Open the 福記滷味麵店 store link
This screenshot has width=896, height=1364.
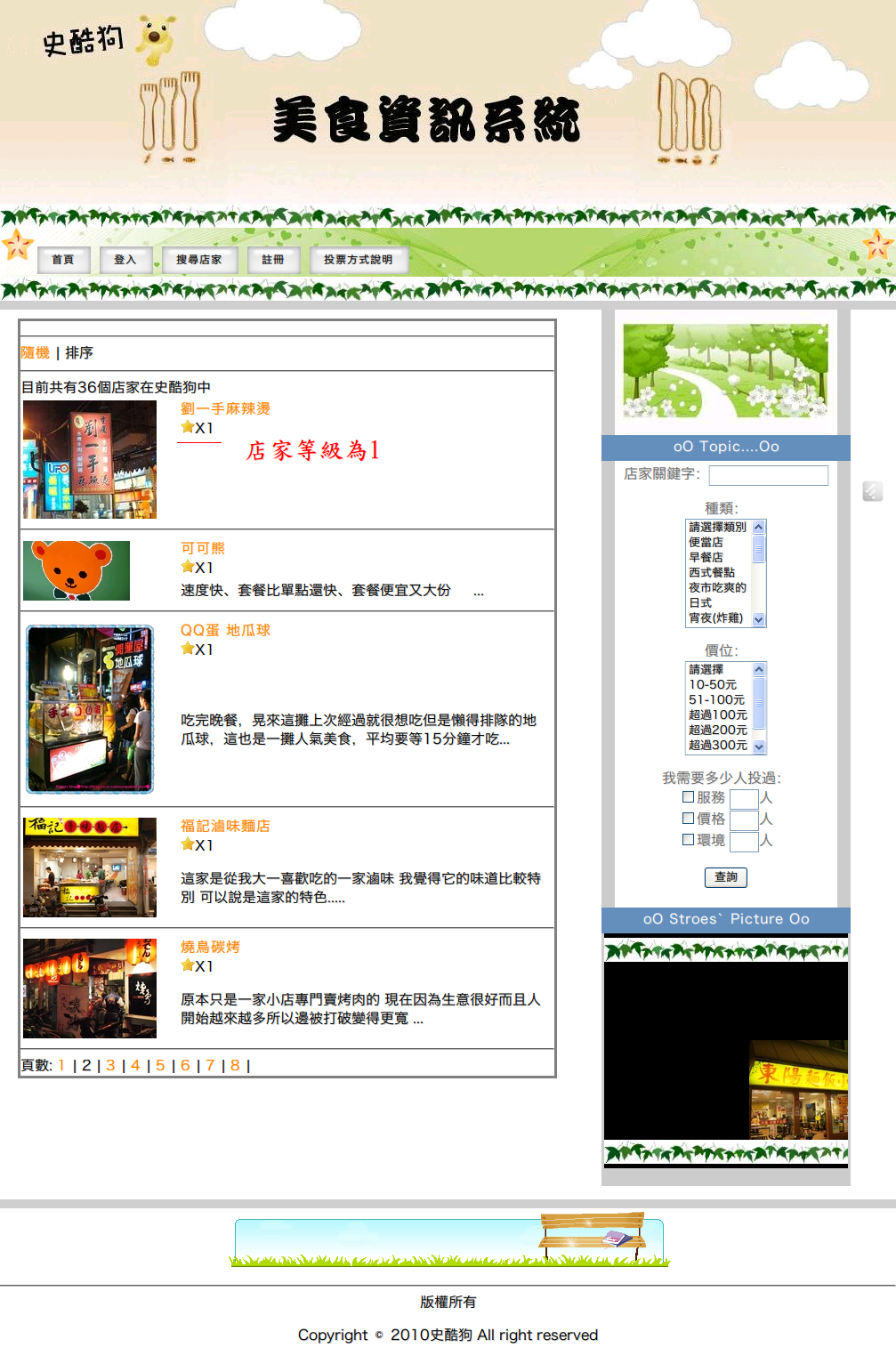coord(225,826)
